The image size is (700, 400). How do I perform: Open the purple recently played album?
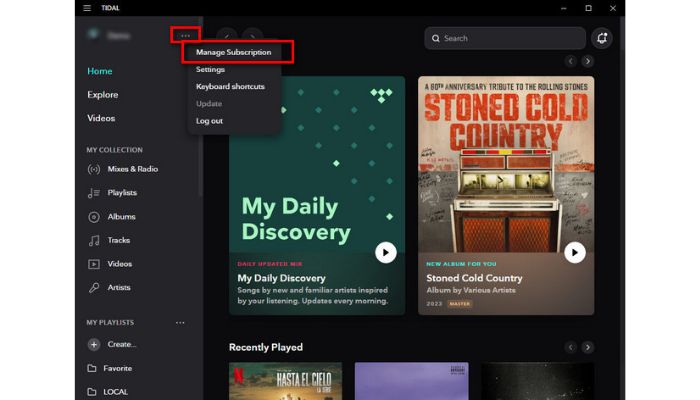tap(412, 381)
